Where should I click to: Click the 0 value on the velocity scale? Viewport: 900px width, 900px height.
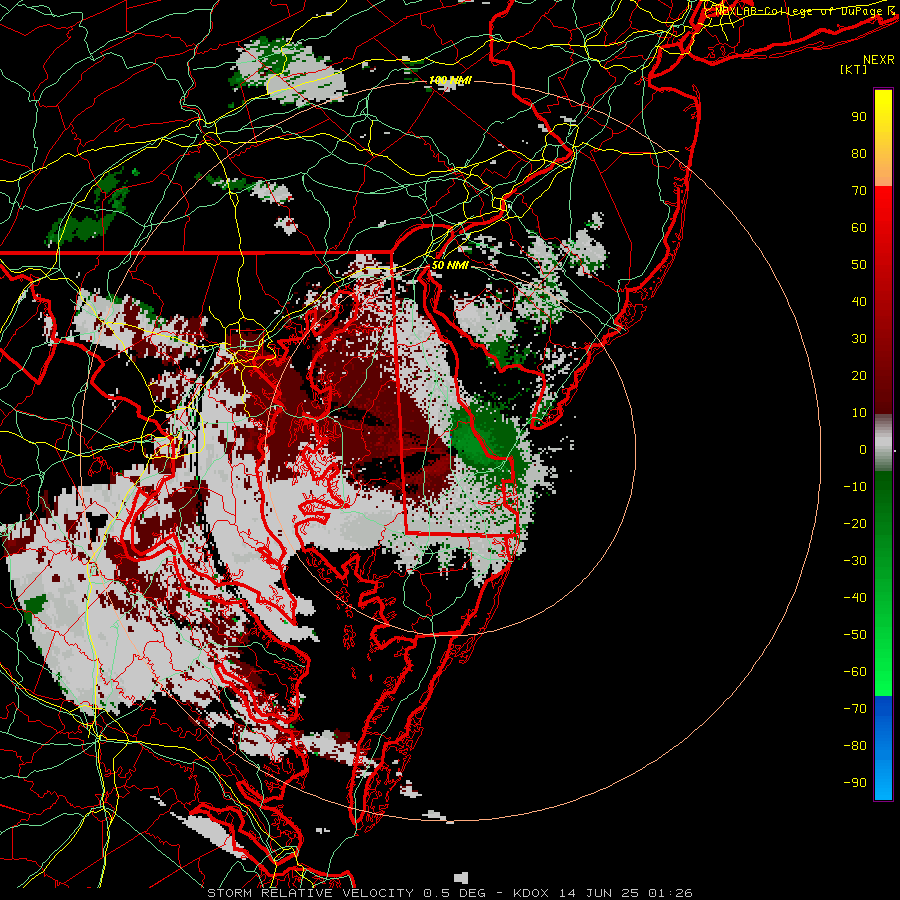(x=863, y=449)
